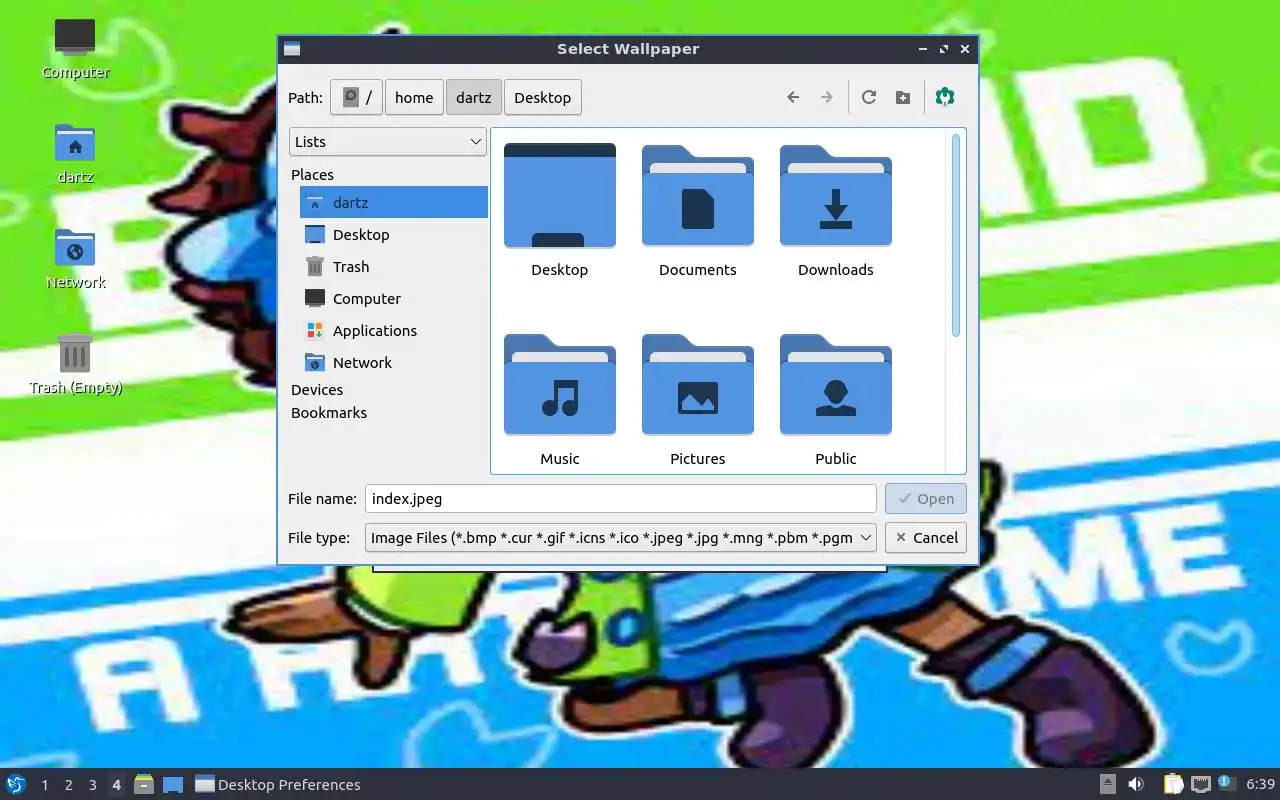The image size is (1280, 800).
Task: Click the volume icon in system tray
Action: pyautogui.click(x=1136, y=784)
